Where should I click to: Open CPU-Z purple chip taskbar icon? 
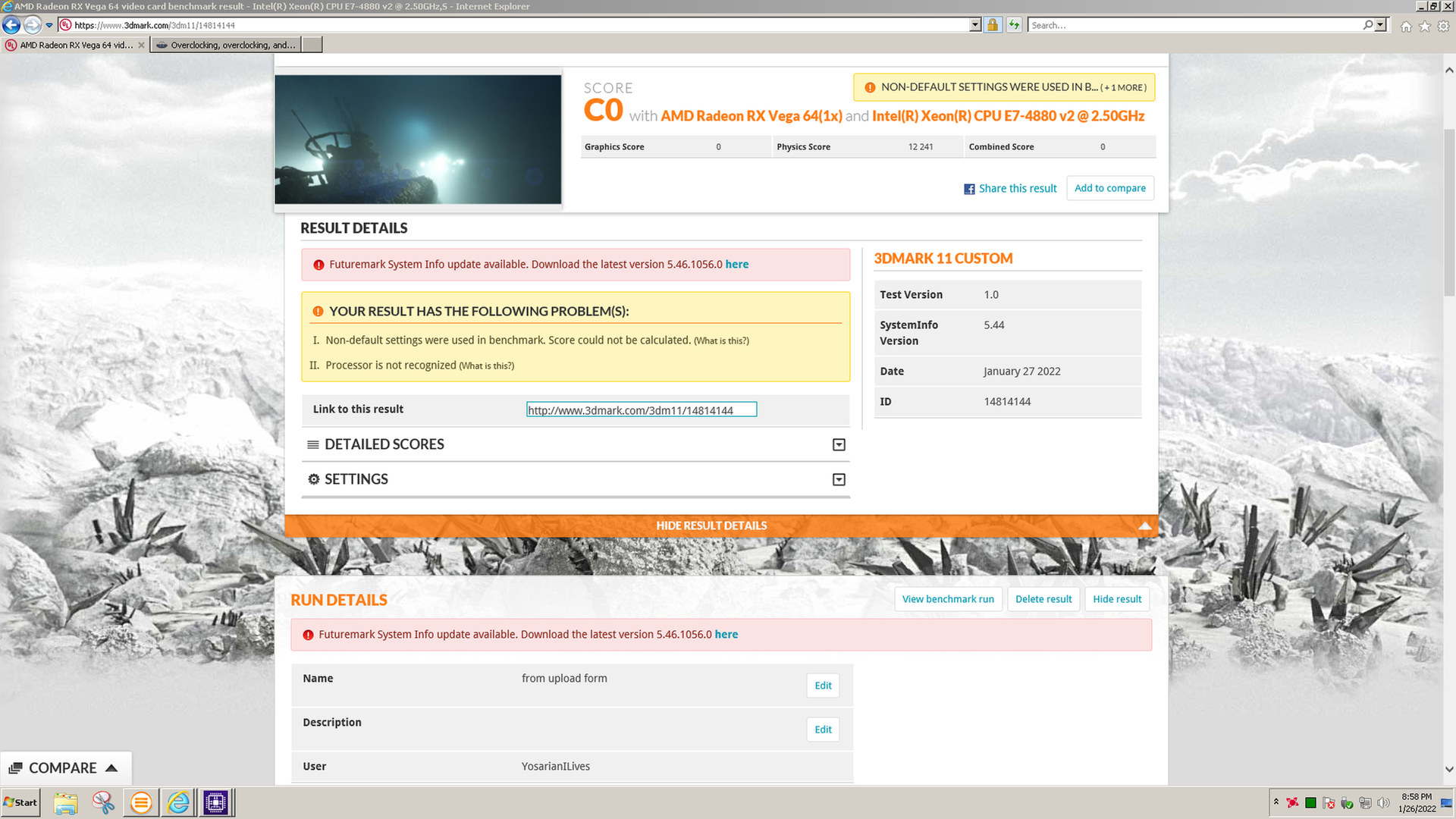click(x=216, y=802)
